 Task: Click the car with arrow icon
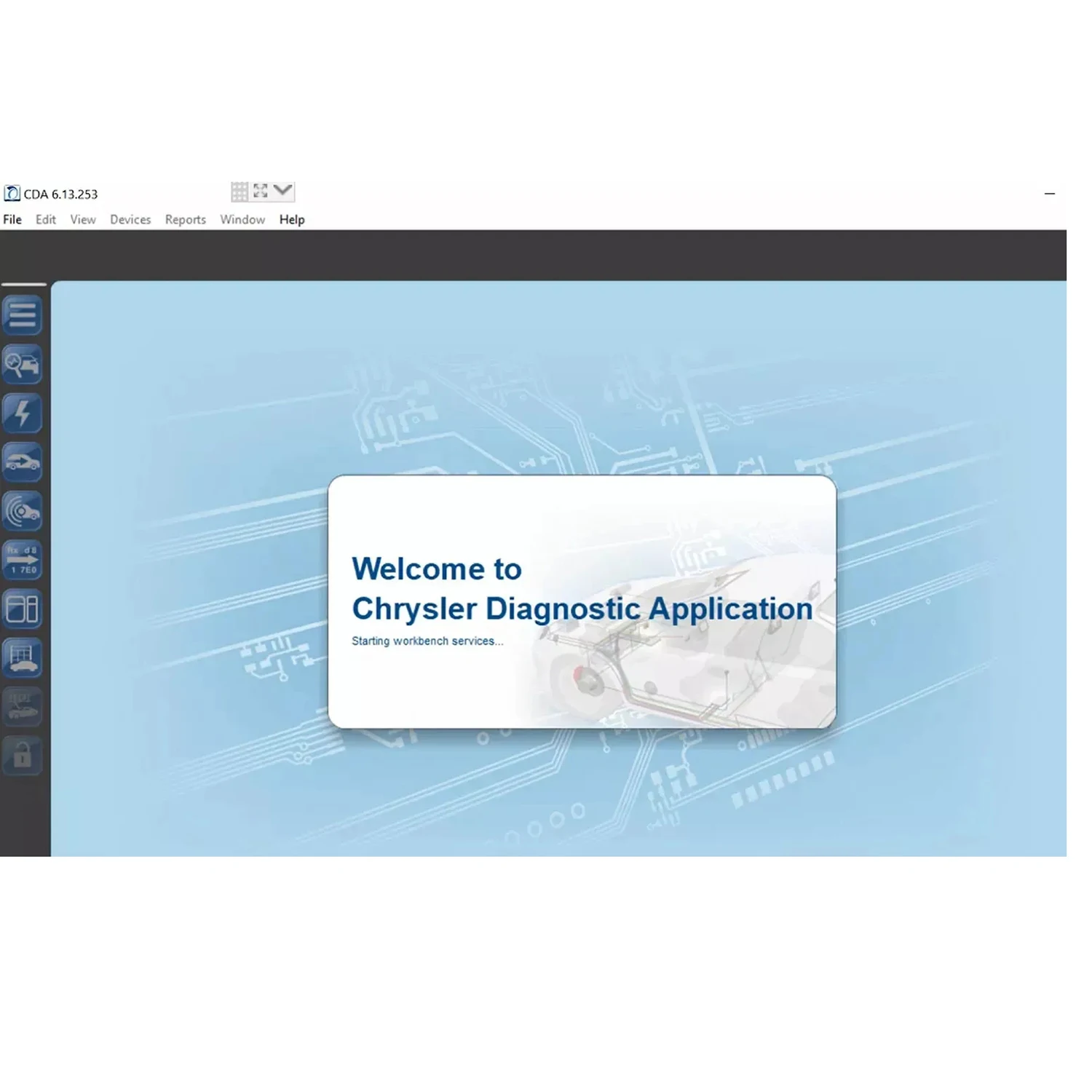[x=23, y=462]
